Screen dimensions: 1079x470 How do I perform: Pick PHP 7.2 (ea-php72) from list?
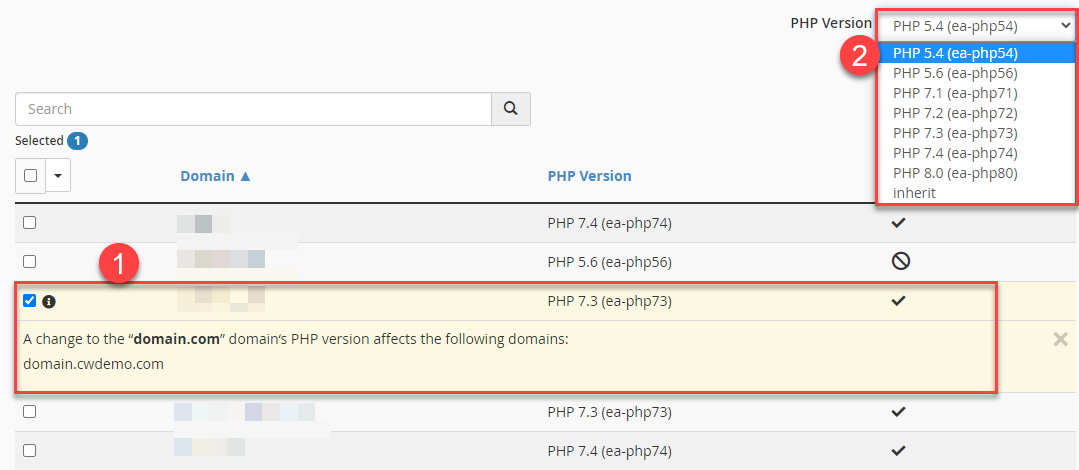pos(955,113)
